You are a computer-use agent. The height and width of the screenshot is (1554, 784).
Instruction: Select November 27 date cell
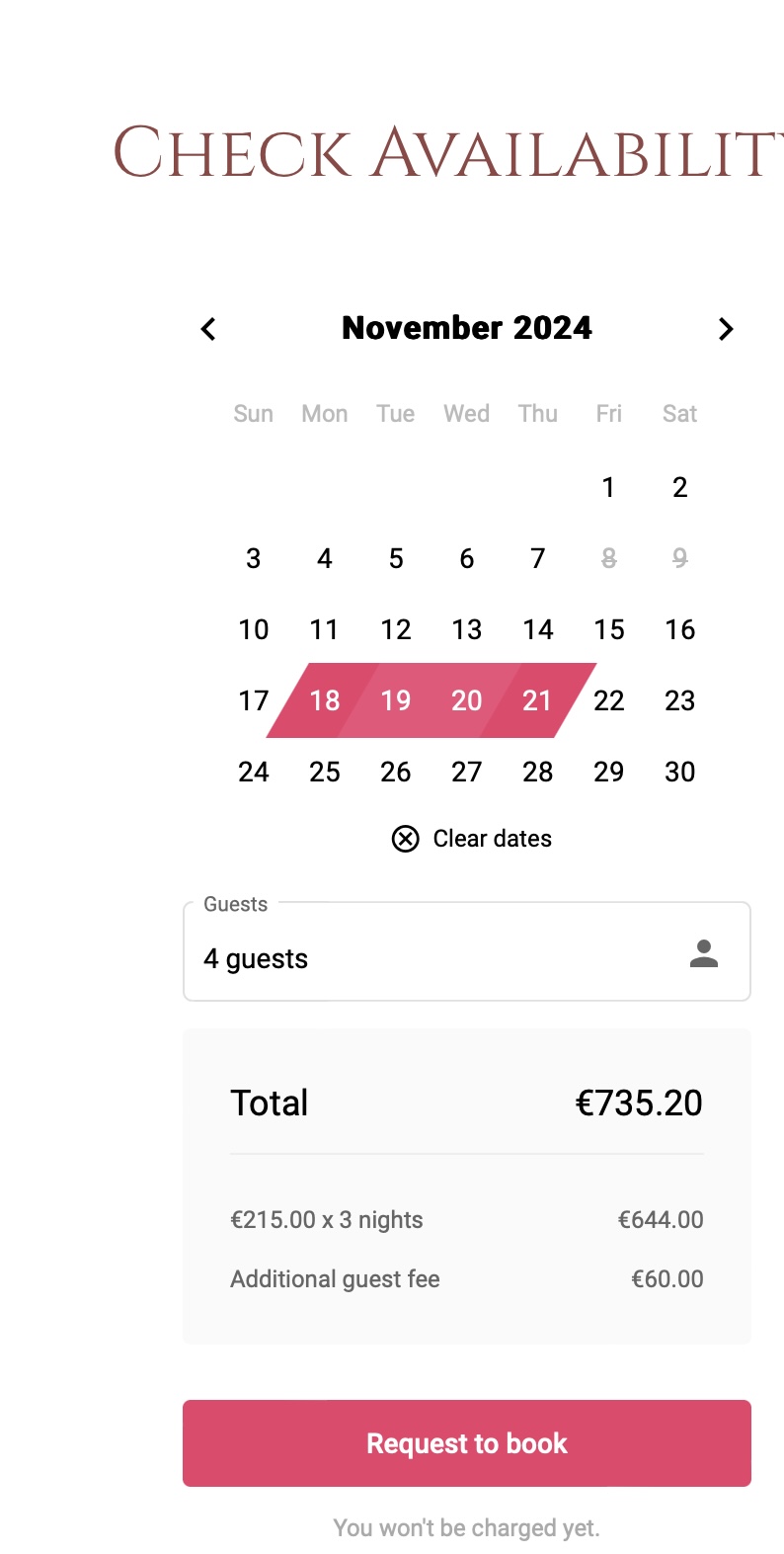click(467, 772)
